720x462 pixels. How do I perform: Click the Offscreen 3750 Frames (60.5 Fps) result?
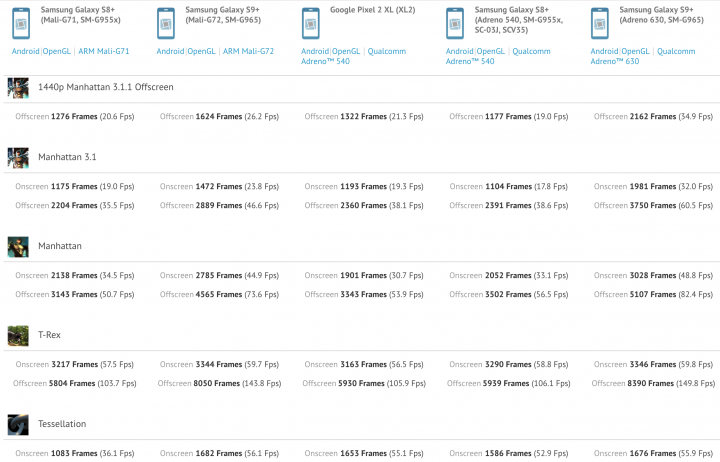[x=653, y=205]
